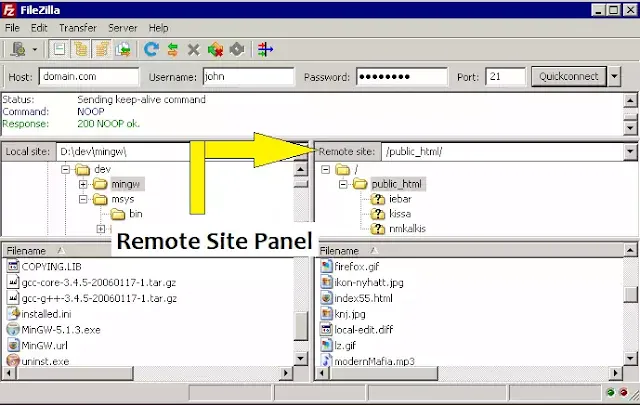The height and width of the screenshot is (406, 640).
Task: Open the Remote site path dropdown
Action: pyautogui.click(x=630, y=152)
